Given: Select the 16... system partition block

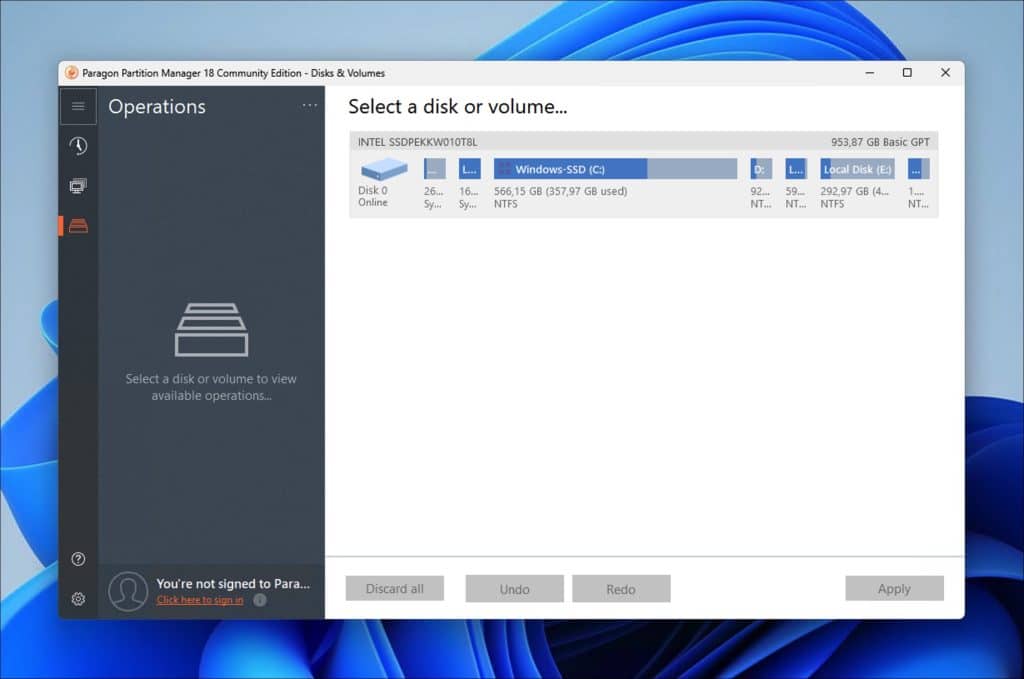Looking at the screenshot, I should point(470,169).
